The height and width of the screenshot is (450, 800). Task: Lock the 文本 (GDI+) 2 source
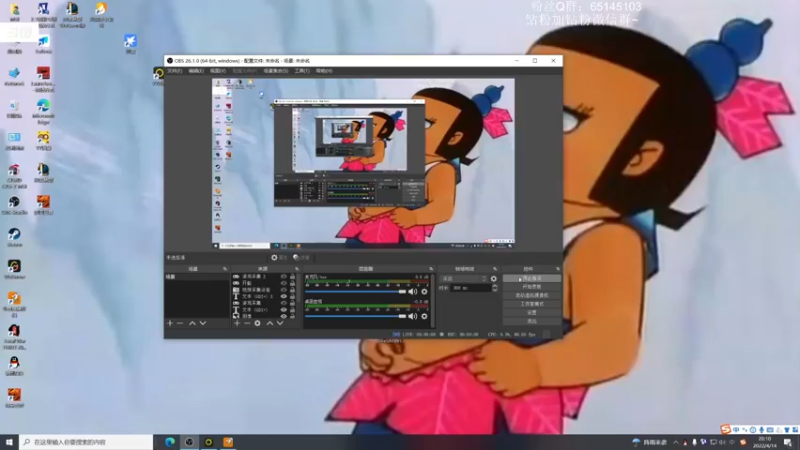click(292, 296)
